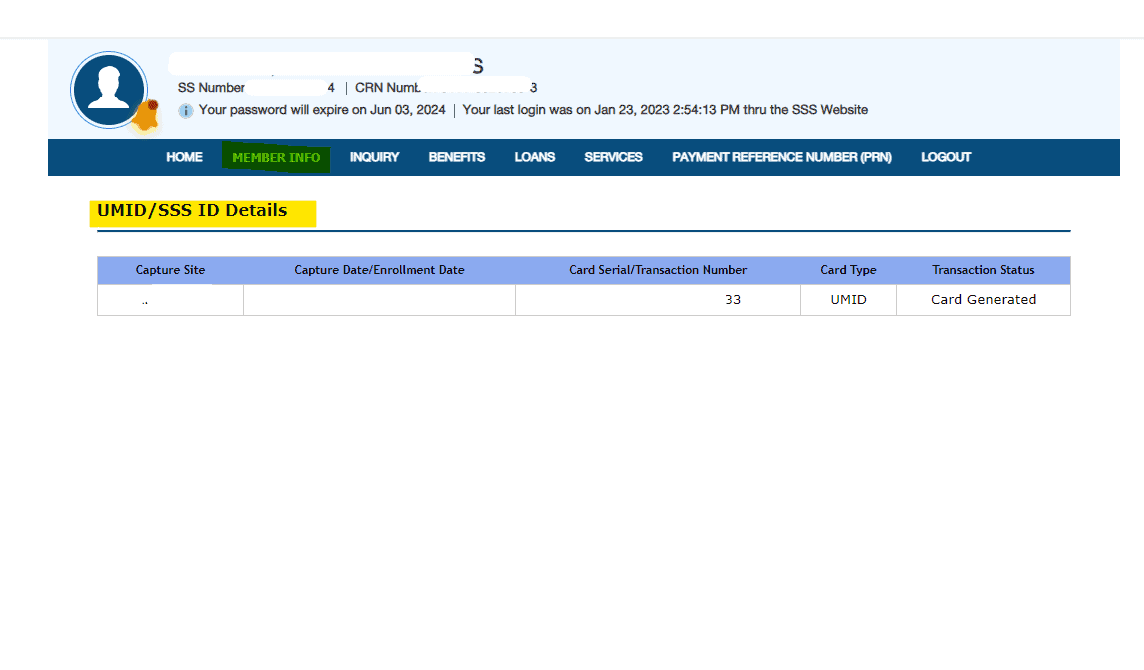
Task: Open the MEMBER INFO menu
Action: coord(276,157)
